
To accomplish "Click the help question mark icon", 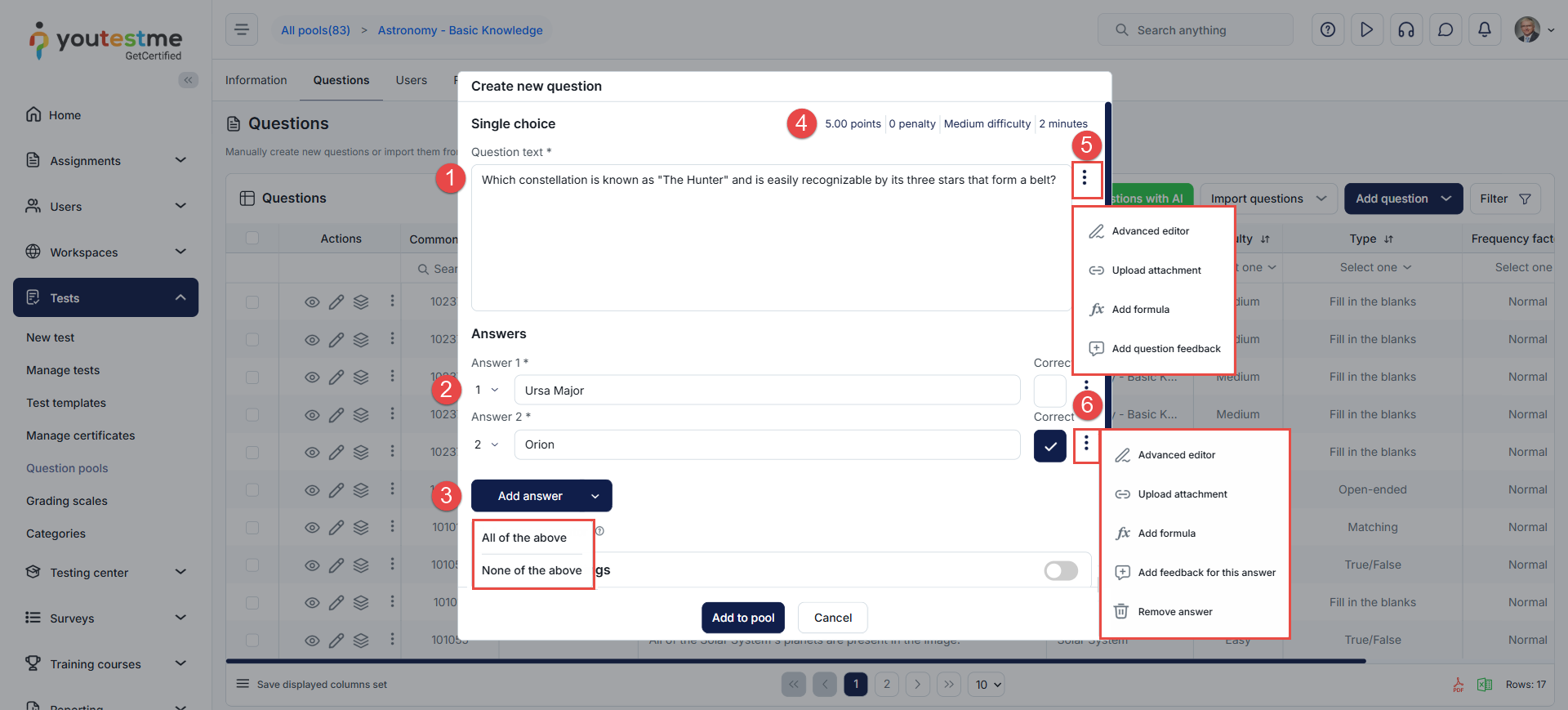I will click(x=1327, y=30).
